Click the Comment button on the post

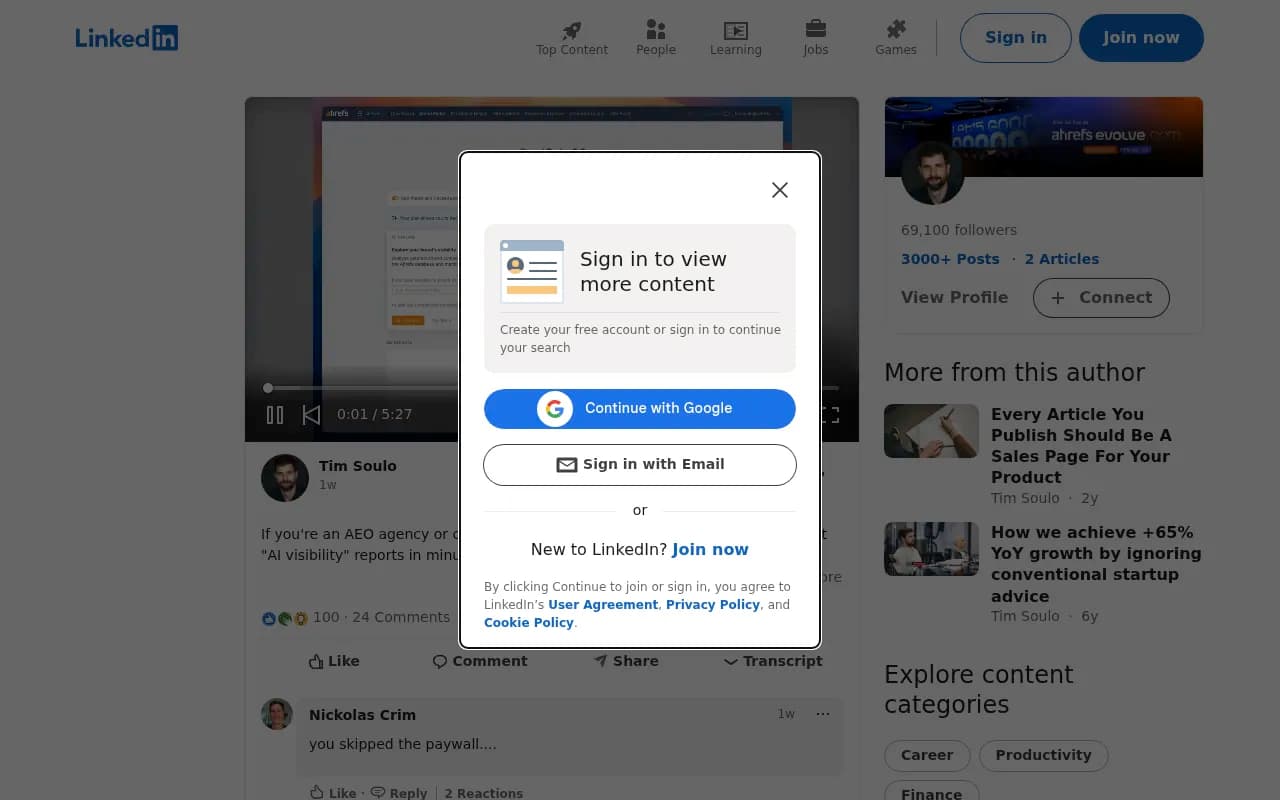[x=480, y=661]
